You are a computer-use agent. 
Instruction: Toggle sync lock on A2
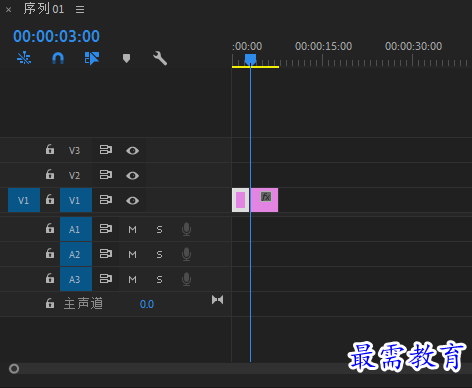pos(106,254)
